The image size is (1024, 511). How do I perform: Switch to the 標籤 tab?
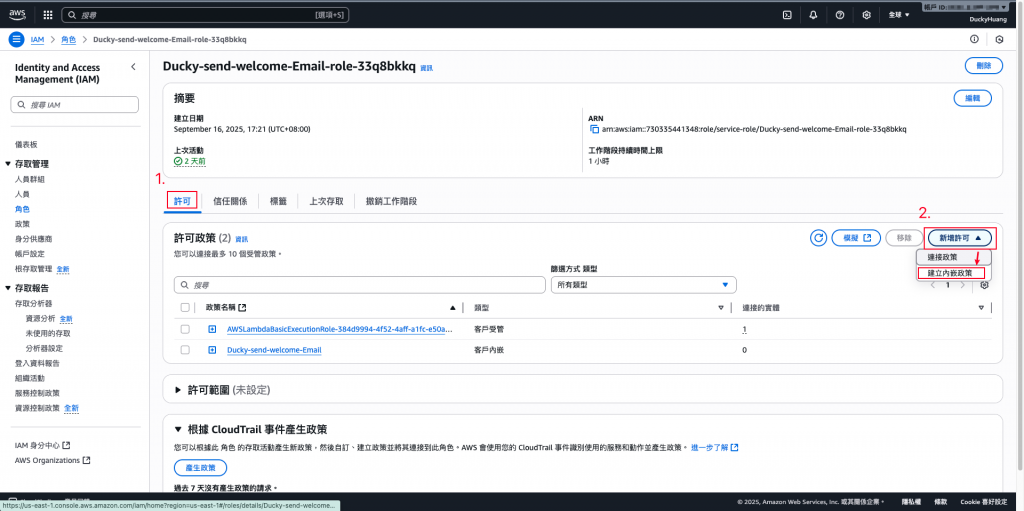(x=278, y=201)
